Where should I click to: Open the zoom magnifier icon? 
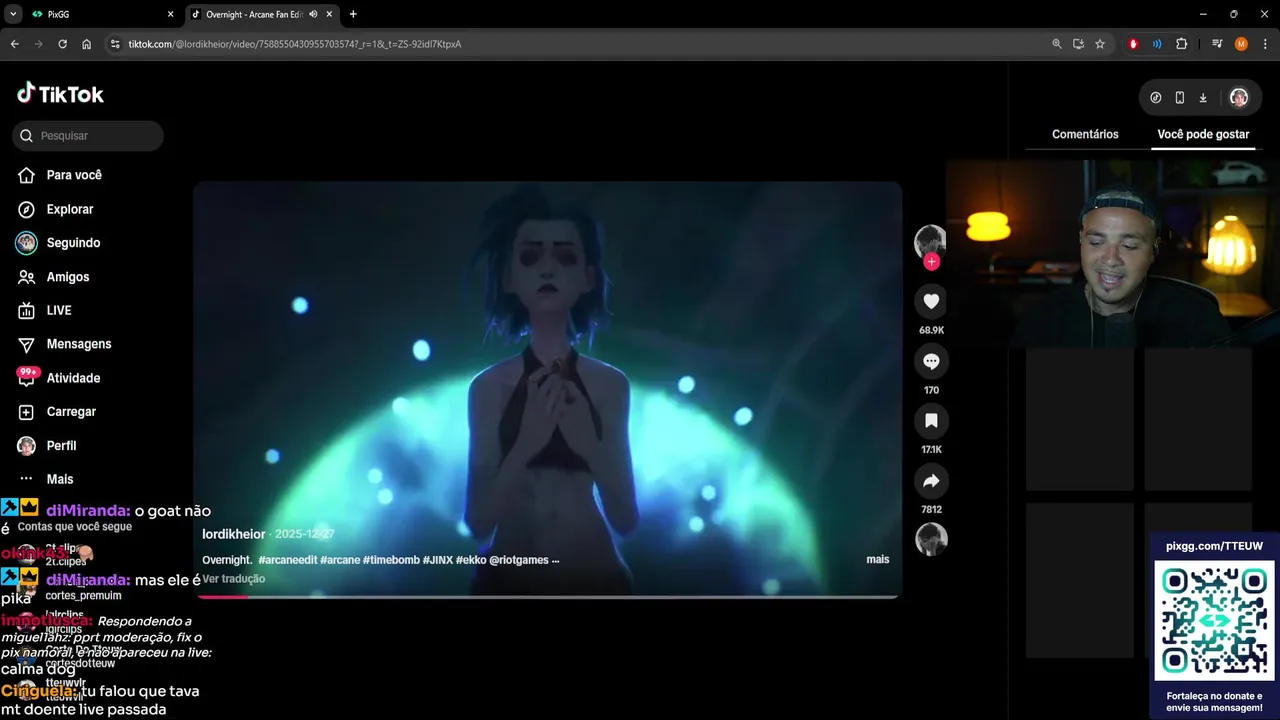[1057, 44]
